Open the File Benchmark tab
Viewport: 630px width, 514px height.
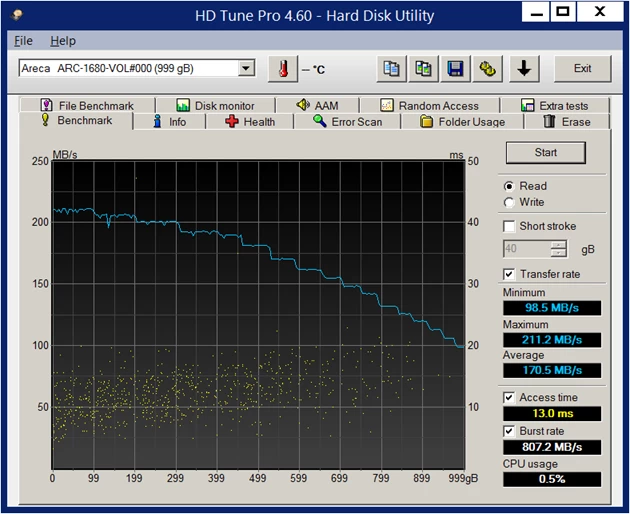[x=87, y=106]
